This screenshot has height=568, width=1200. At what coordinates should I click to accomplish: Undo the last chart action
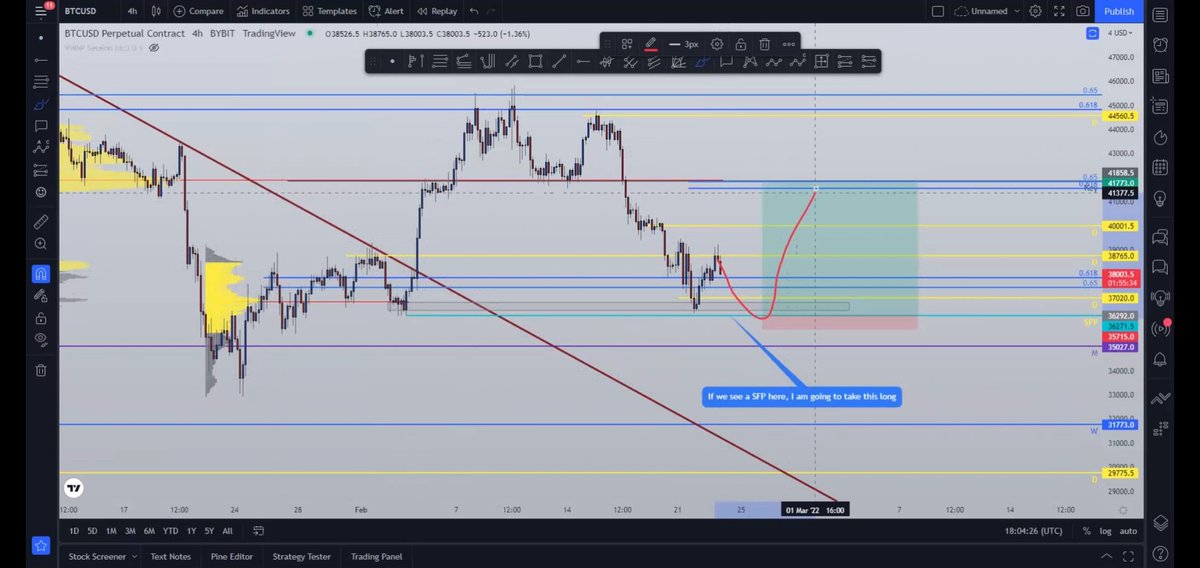[474, 12]
